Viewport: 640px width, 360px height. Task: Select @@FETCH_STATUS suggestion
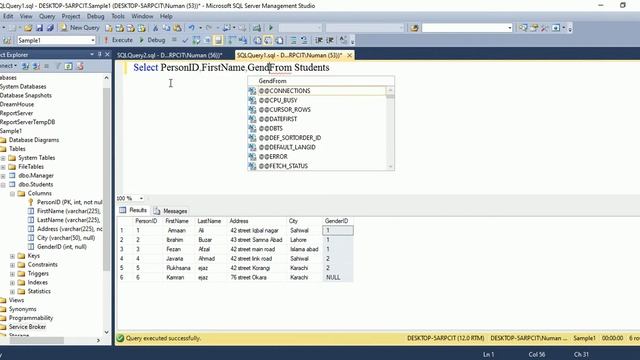tap(317, 166)
